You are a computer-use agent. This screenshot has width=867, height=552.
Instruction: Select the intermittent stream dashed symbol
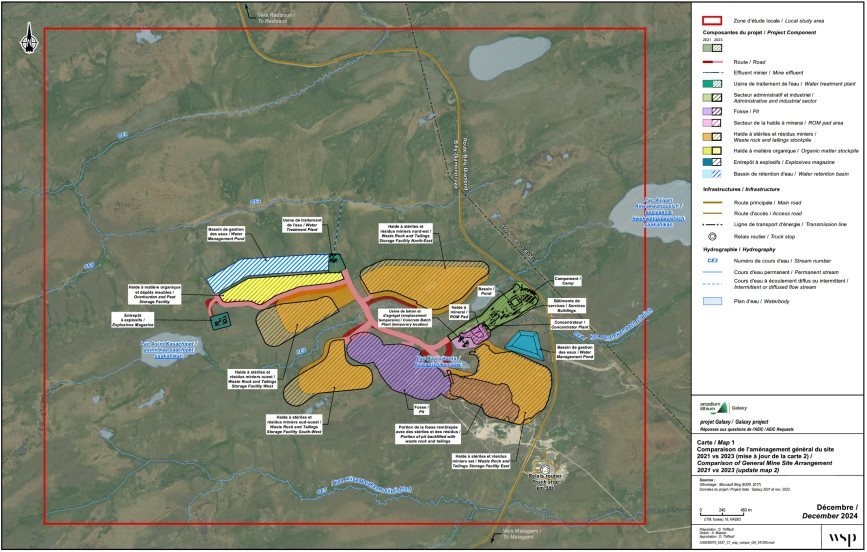[712, 283]
